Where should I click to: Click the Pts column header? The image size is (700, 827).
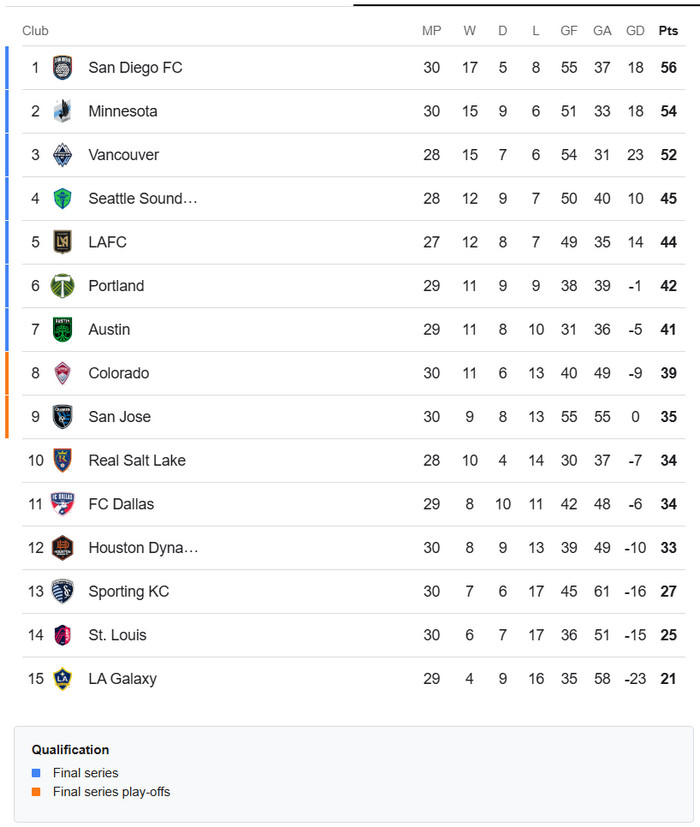pyautogui.click(x=668, y=31)
